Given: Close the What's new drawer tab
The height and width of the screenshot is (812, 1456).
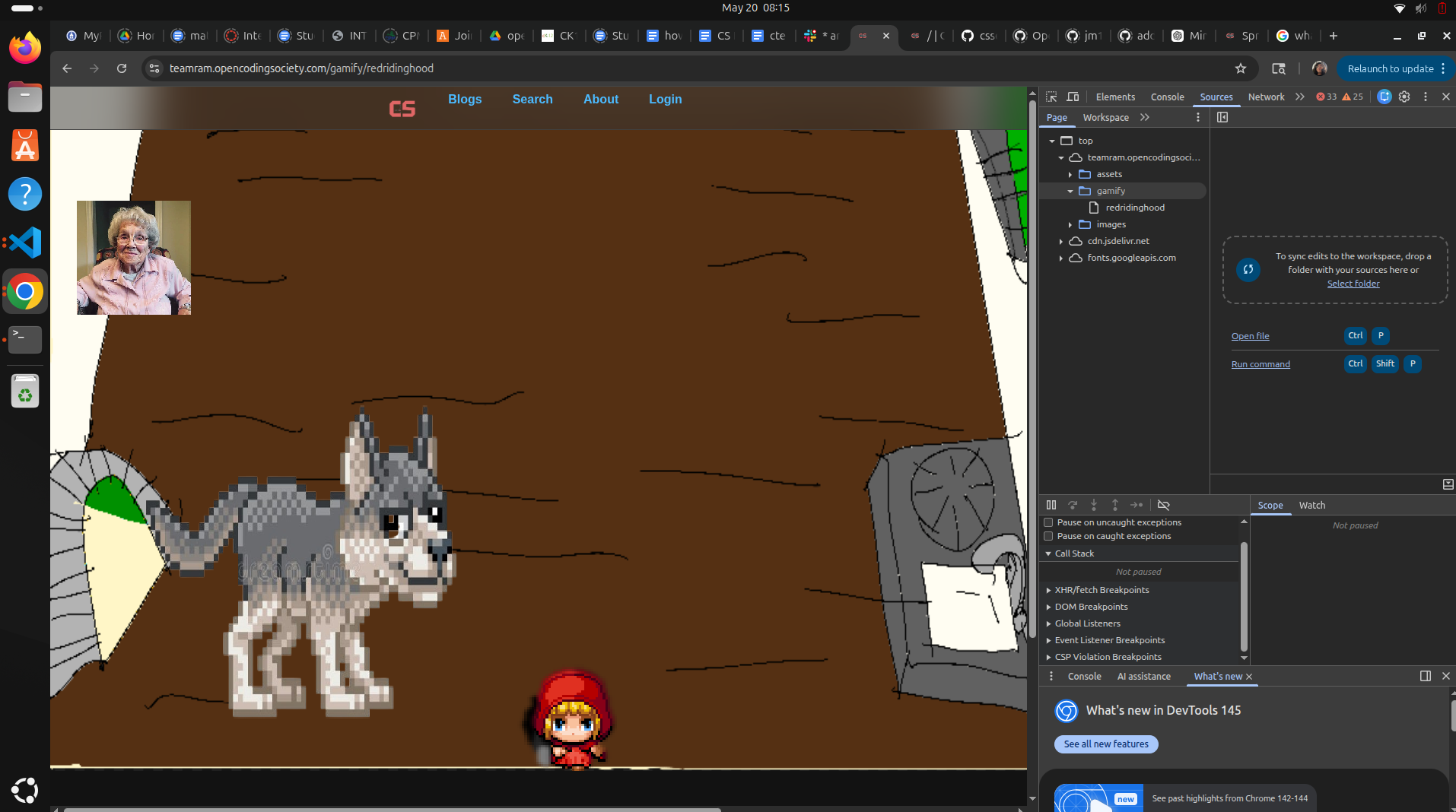Looking at the screenshot, I should [1249, 677].
